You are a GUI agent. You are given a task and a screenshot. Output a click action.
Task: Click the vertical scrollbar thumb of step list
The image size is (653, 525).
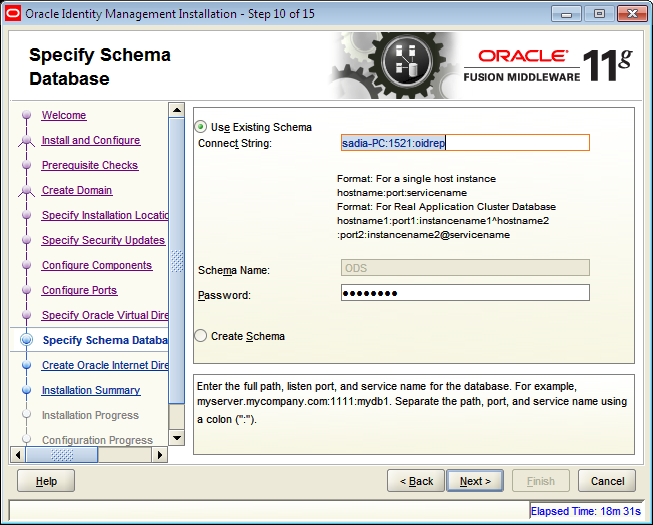pyautogui.click(x=177, y=261)
